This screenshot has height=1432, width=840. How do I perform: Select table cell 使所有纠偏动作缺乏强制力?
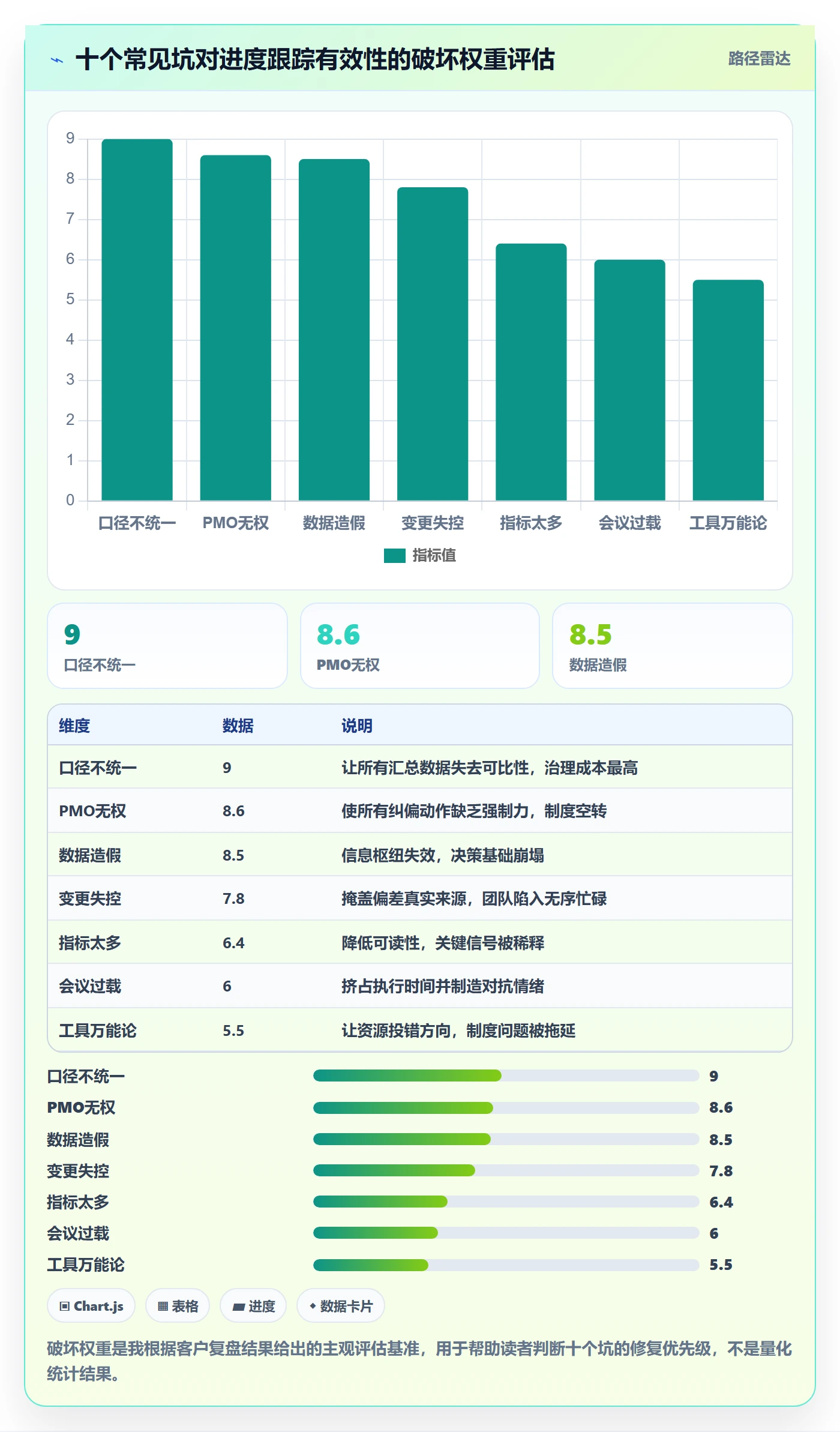(x=435, y=811)
